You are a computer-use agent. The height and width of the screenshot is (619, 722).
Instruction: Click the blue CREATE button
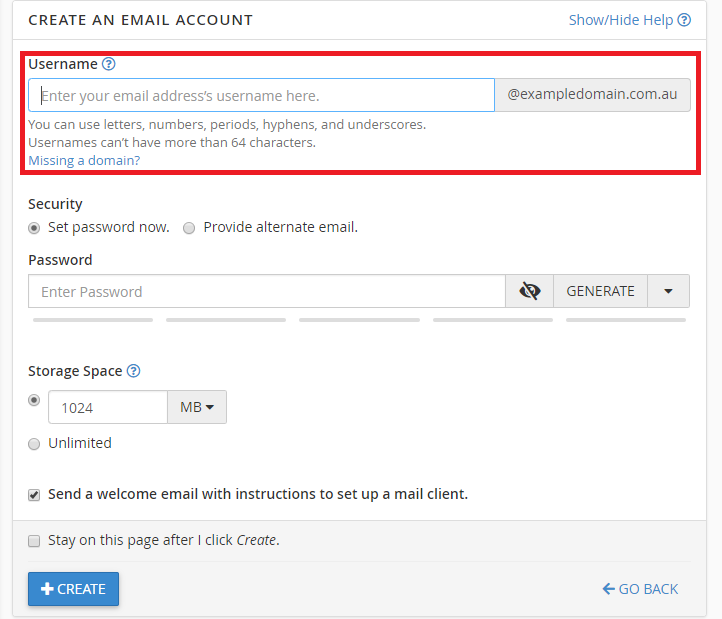pyautogui.click(x=73, y=589)
